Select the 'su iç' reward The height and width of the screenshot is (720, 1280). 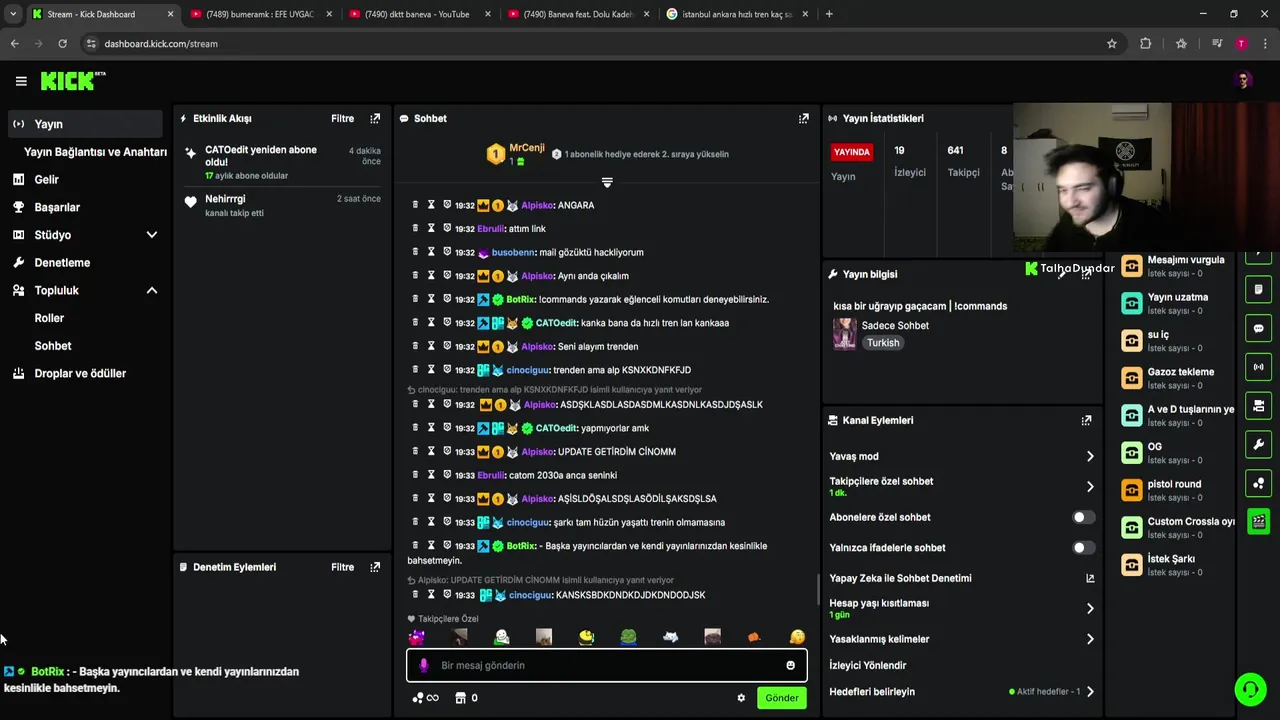[1177, 341]
